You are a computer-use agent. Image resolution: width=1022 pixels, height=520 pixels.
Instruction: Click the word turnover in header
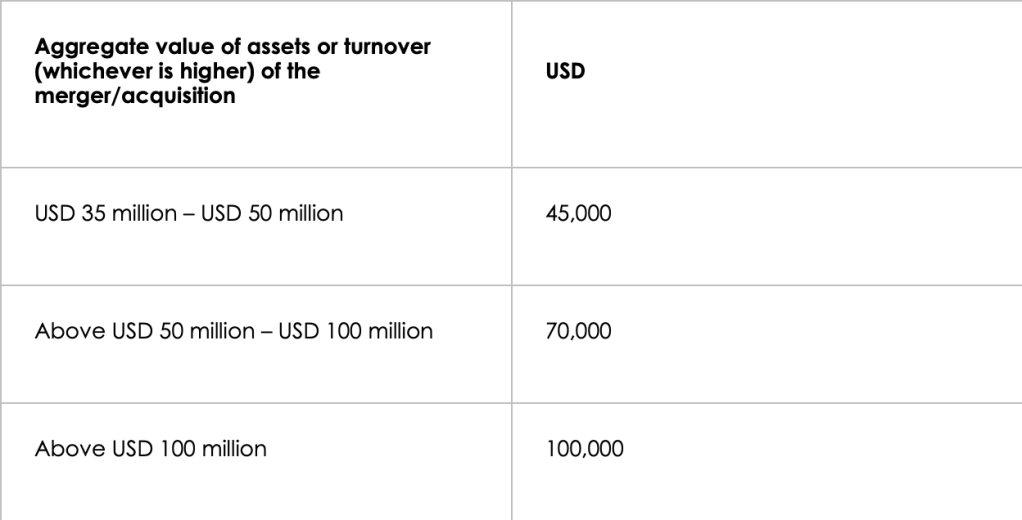coord(400,48)
